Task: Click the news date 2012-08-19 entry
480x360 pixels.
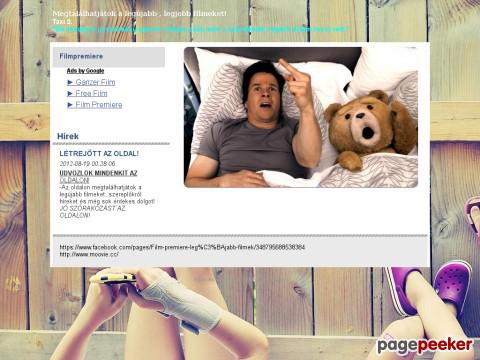Action: pos(87,163)
